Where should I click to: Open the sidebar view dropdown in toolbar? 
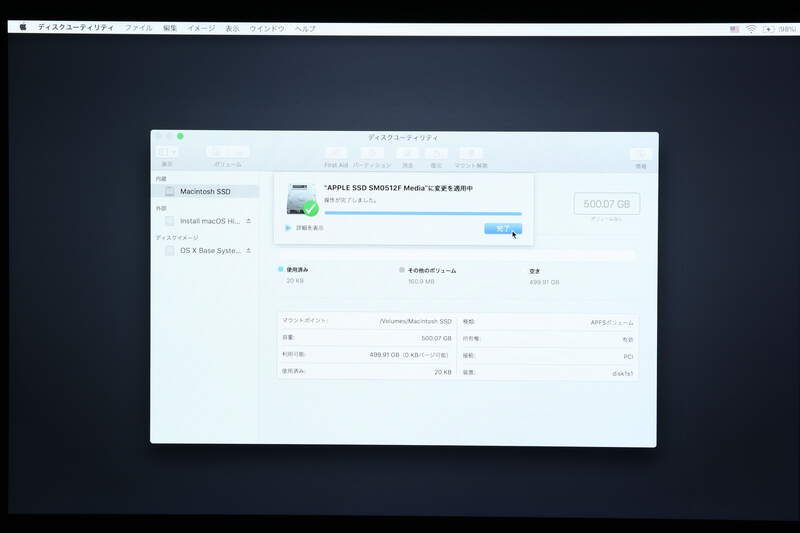point(167,152)
